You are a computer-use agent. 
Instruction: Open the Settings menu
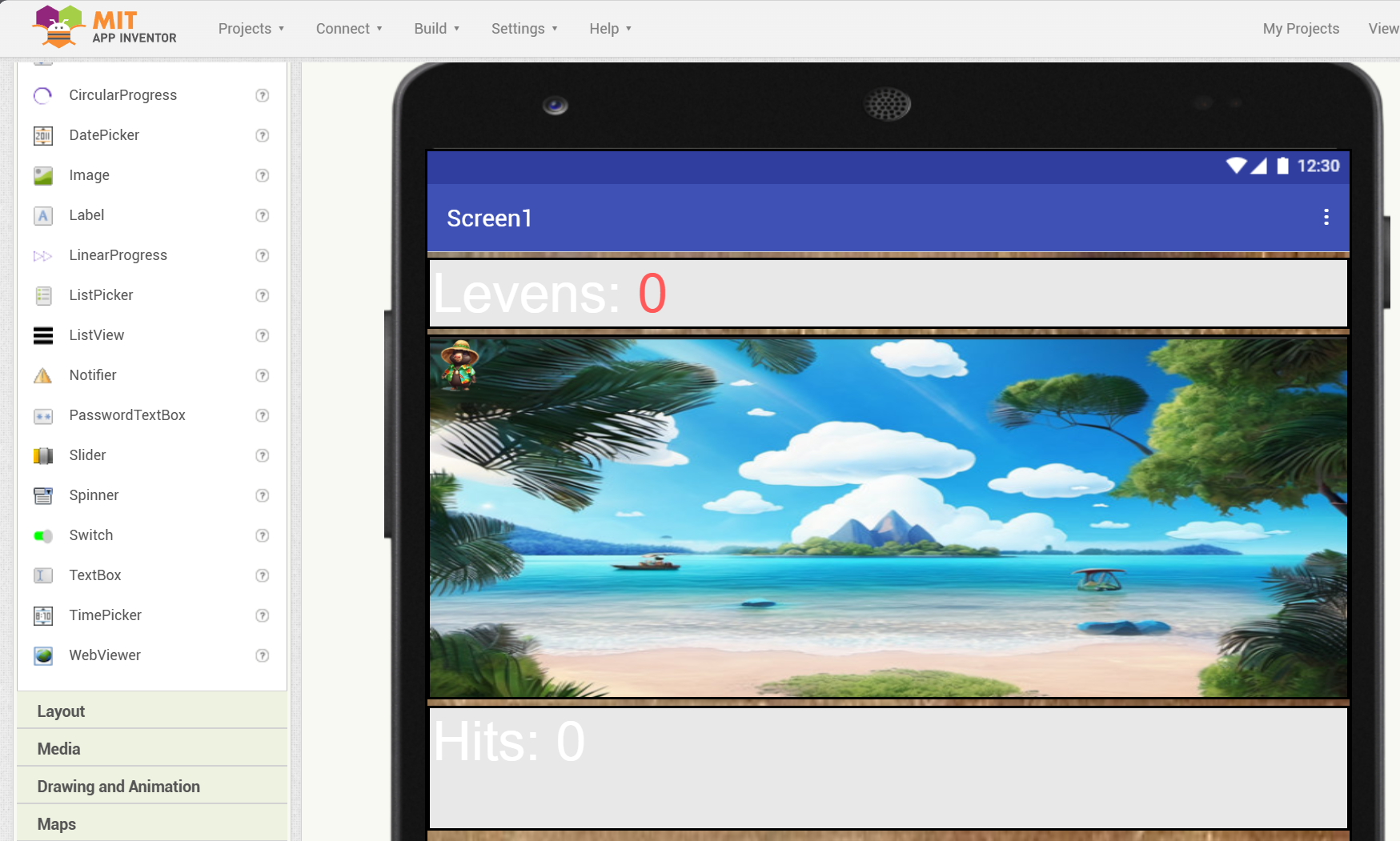pos(523,29)
